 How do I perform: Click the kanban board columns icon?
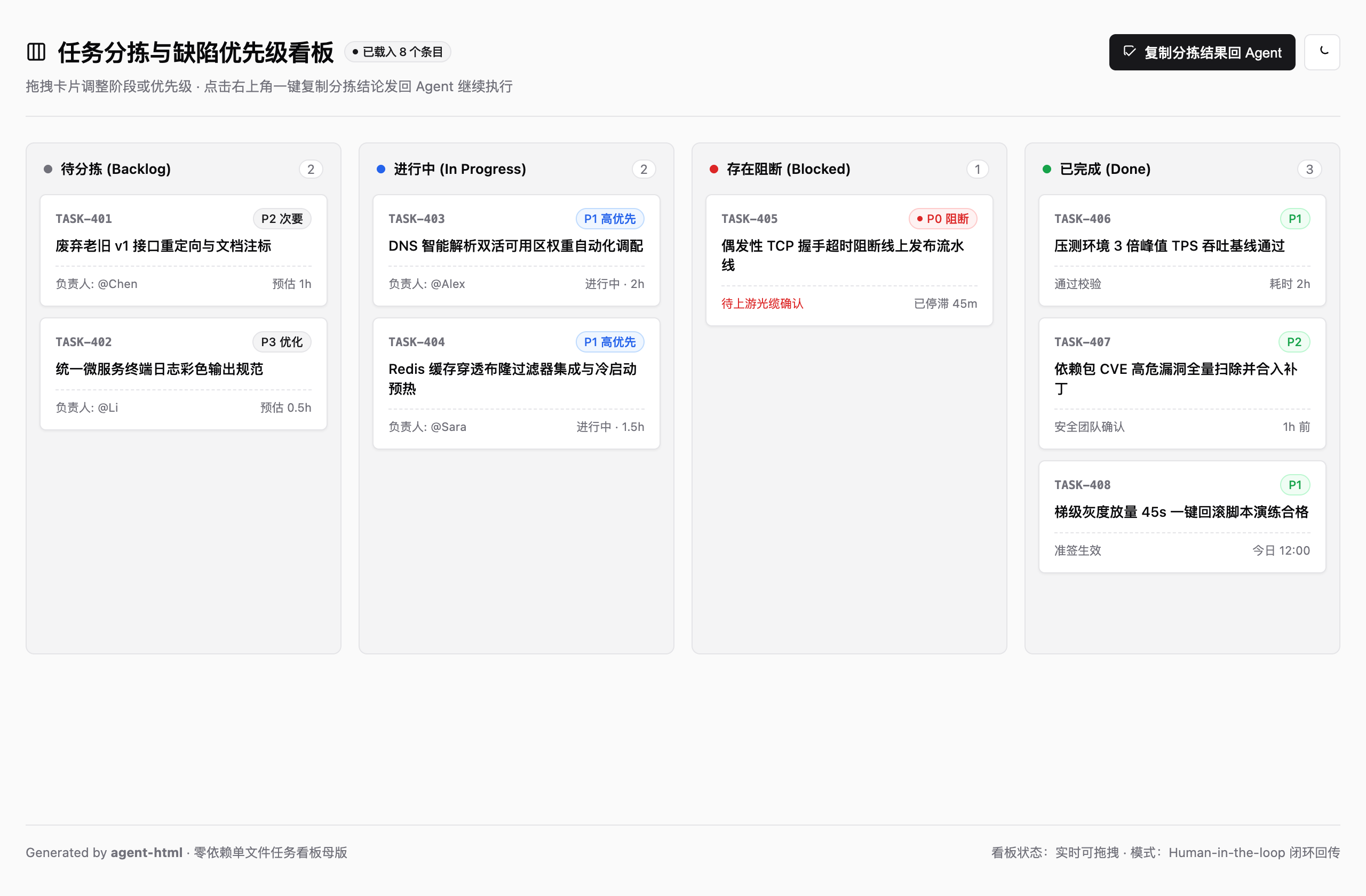coord(36,52)
